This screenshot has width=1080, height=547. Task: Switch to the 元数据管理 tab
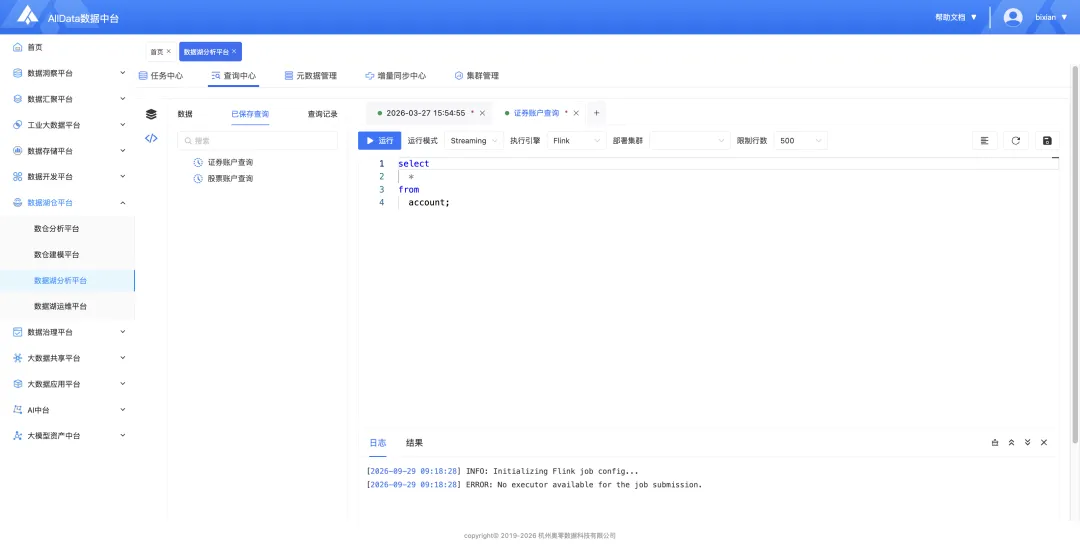[x=311, y=76]
